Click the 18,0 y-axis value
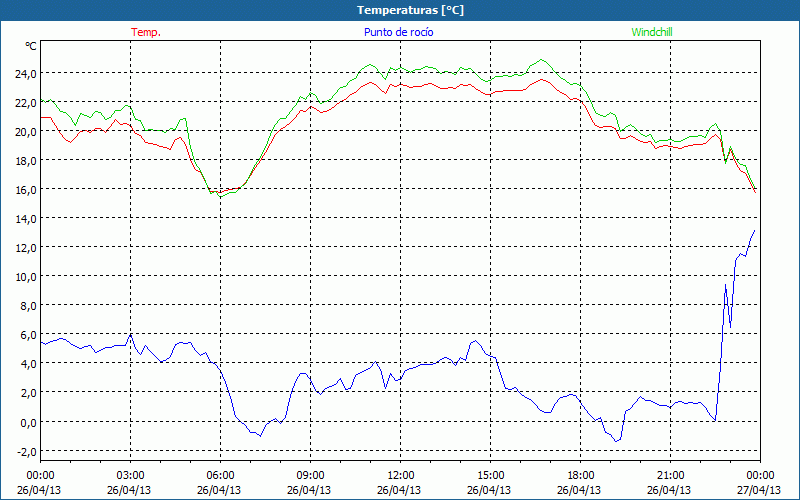The width and height of the screenshot is (800, 500). click(x=25, y=161)
